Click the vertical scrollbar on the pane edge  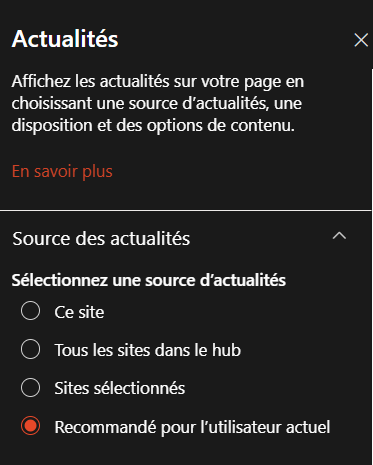coord(372,267)
